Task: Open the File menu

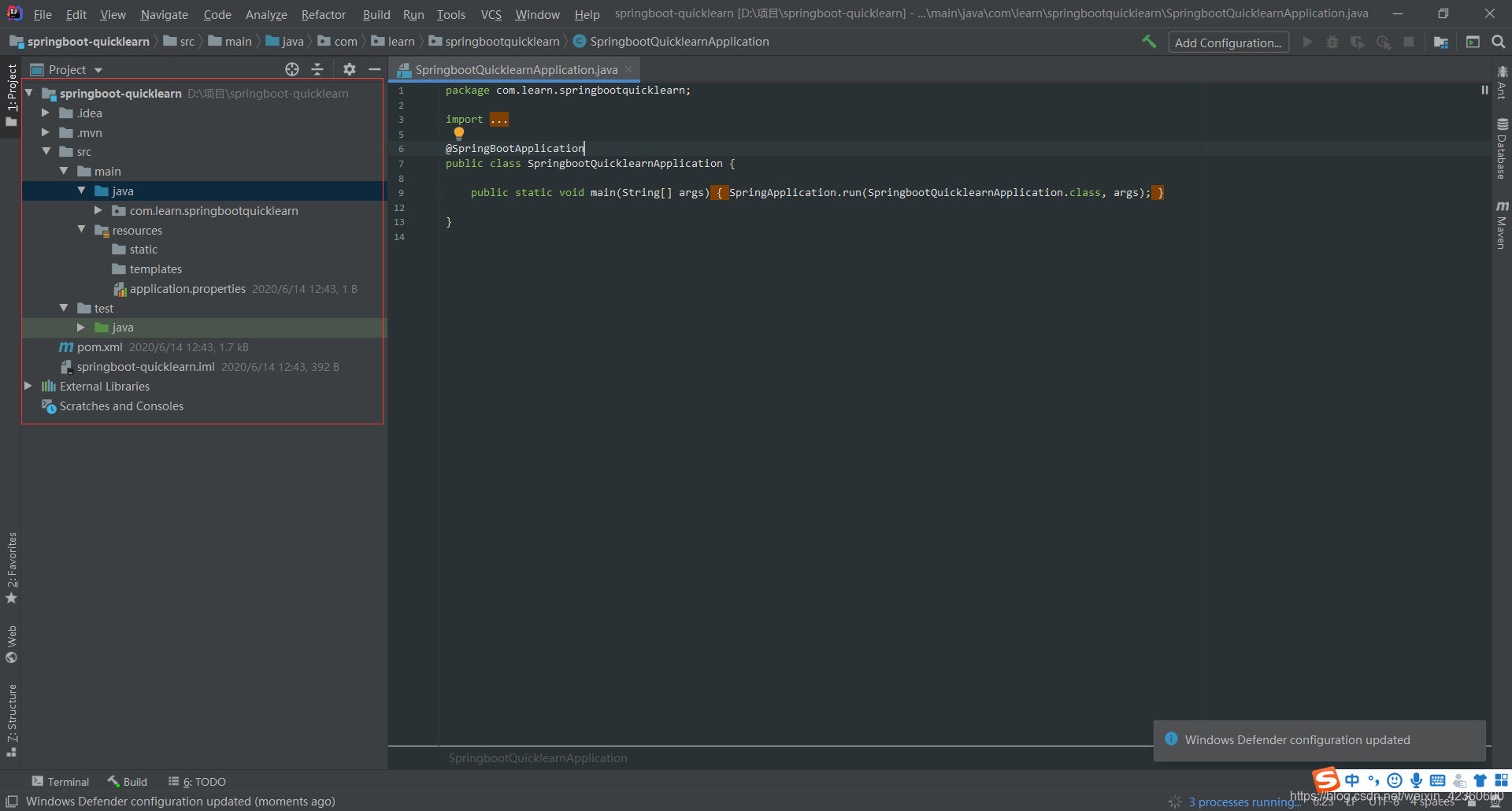Action: pyautogui.click(x=43, y=14)
